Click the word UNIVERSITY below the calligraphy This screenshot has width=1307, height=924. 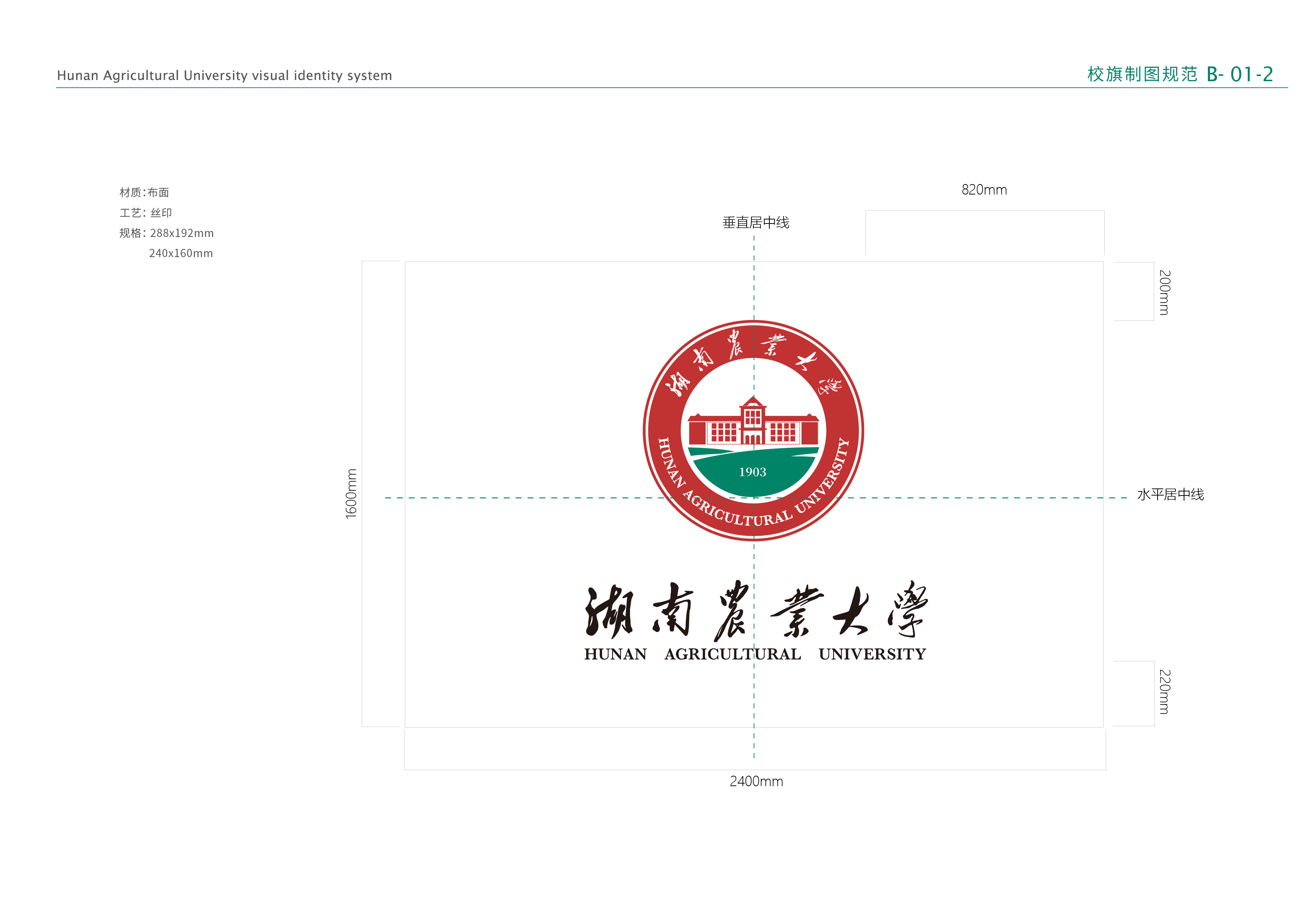point(872,654)
